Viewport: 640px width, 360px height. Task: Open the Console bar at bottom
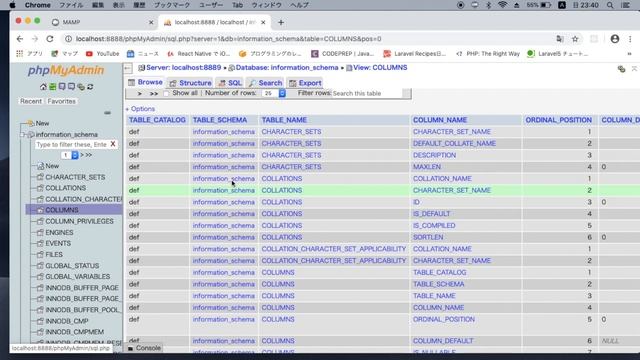[x=144, y=348]
